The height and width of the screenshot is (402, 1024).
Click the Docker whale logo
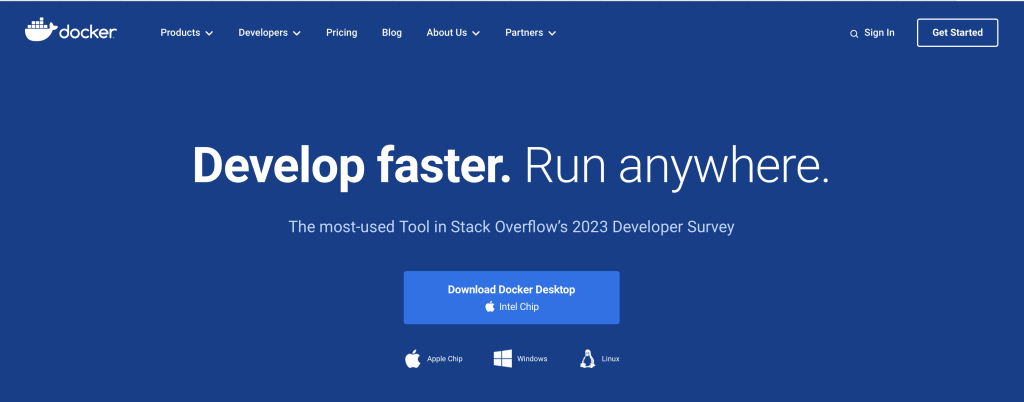[x=71, y=30]
